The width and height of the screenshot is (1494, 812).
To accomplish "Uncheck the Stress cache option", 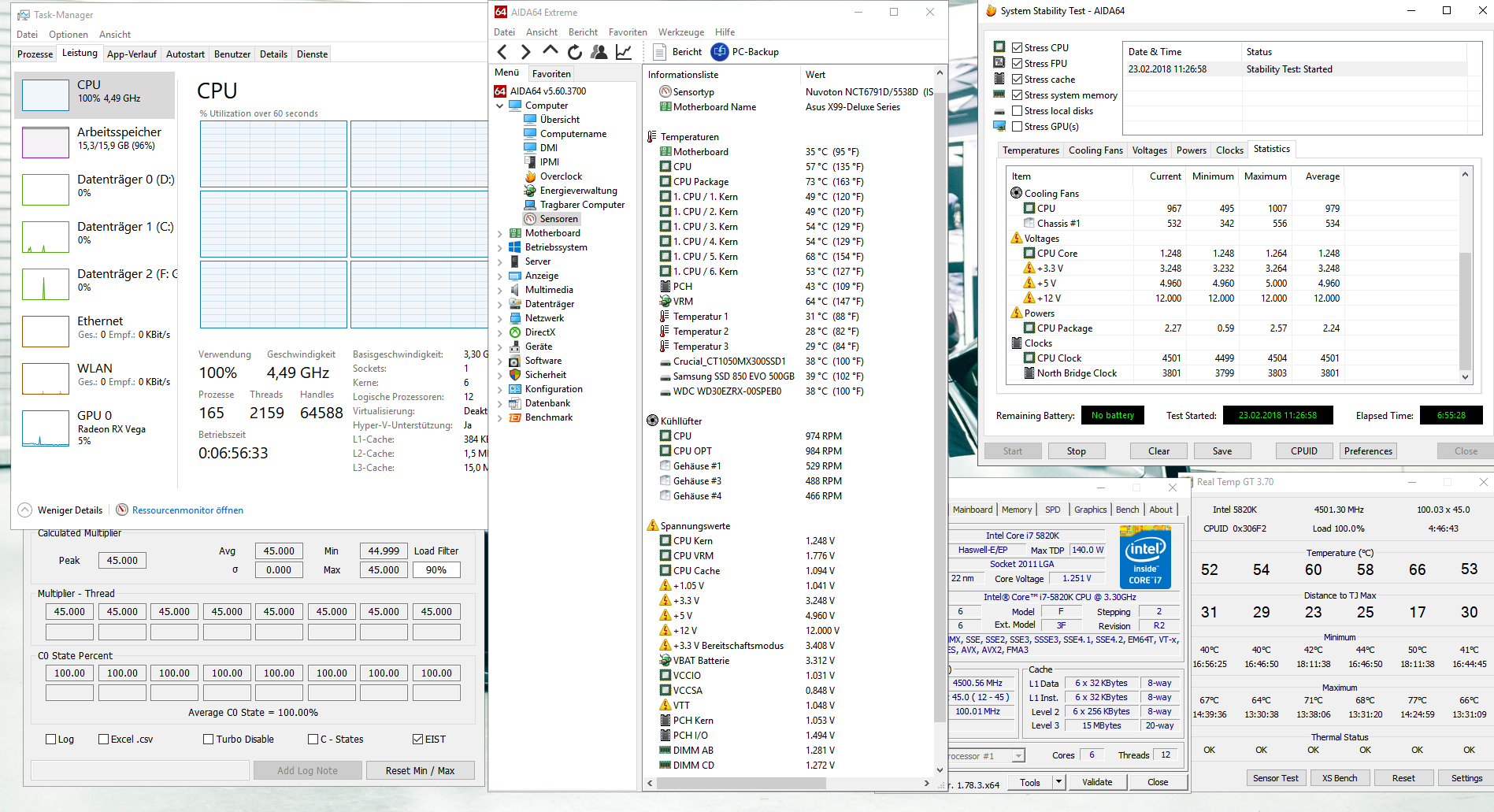I will (1017, 80).
